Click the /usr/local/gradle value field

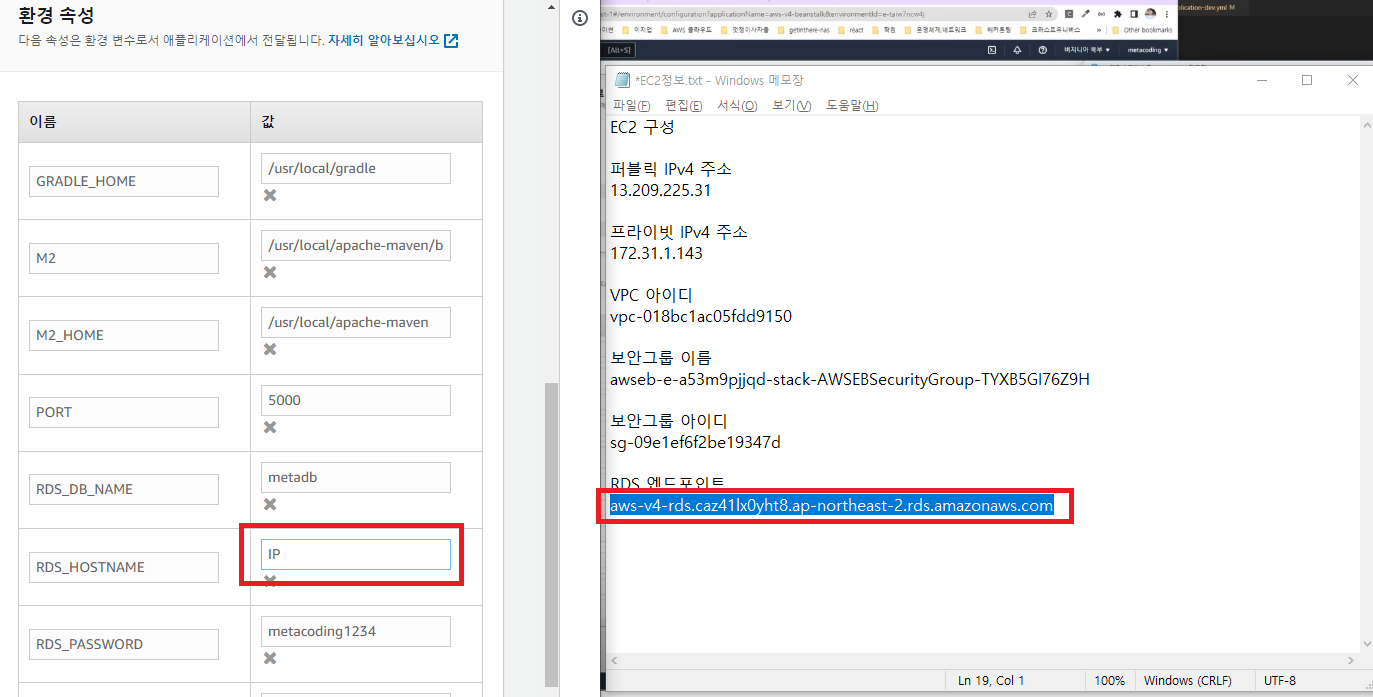point(355,168)
